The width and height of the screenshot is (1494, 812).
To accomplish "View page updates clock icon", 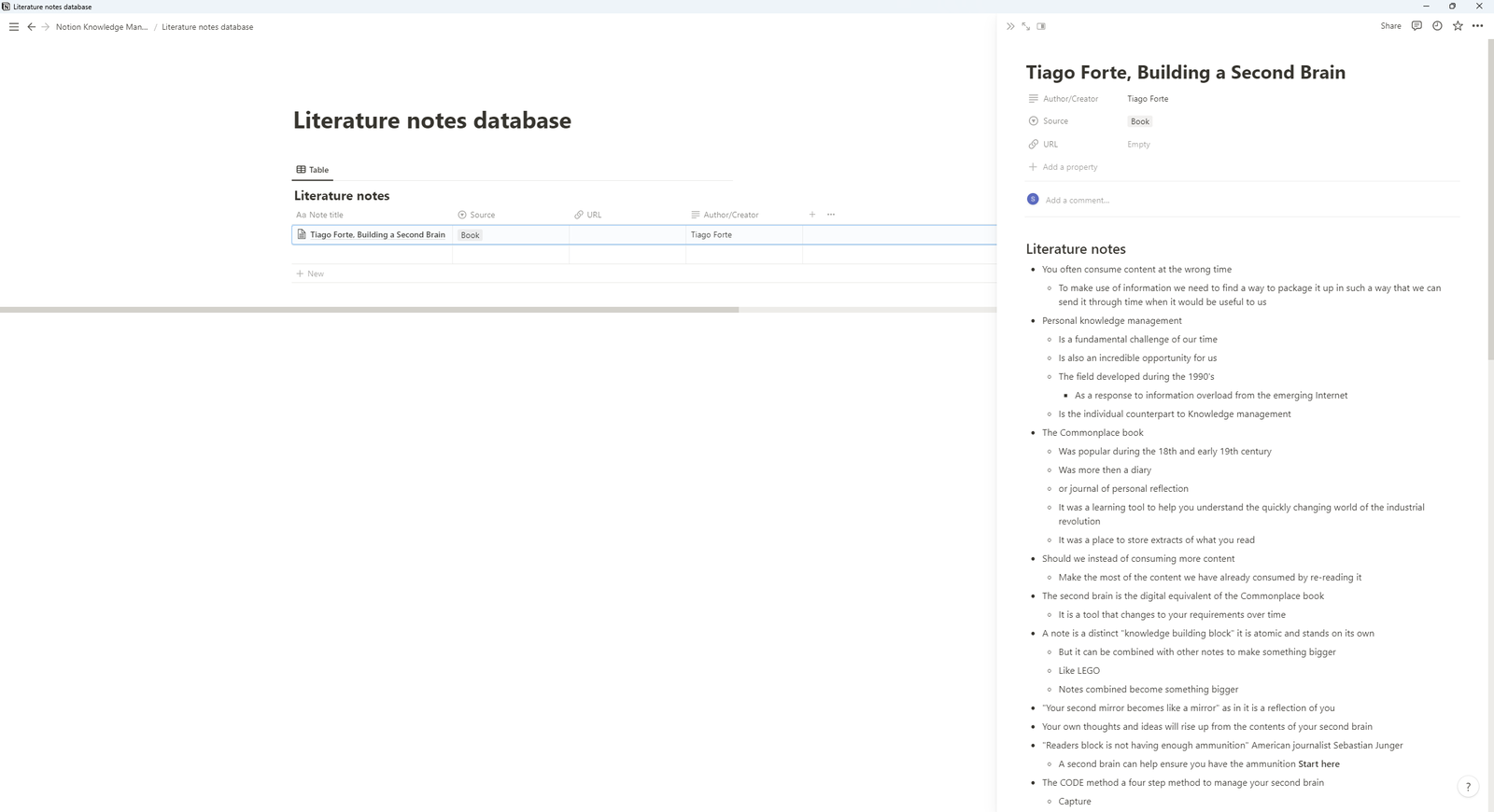I will [x=1437, y=26].
